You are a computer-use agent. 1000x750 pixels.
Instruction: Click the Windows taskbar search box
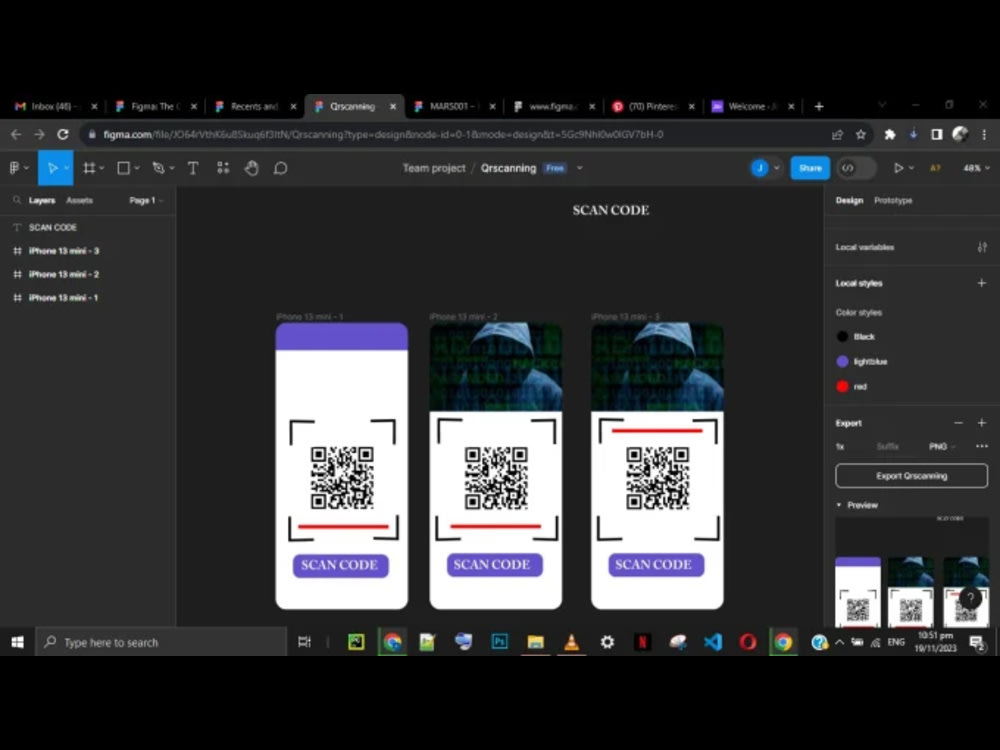coord(161,642)
